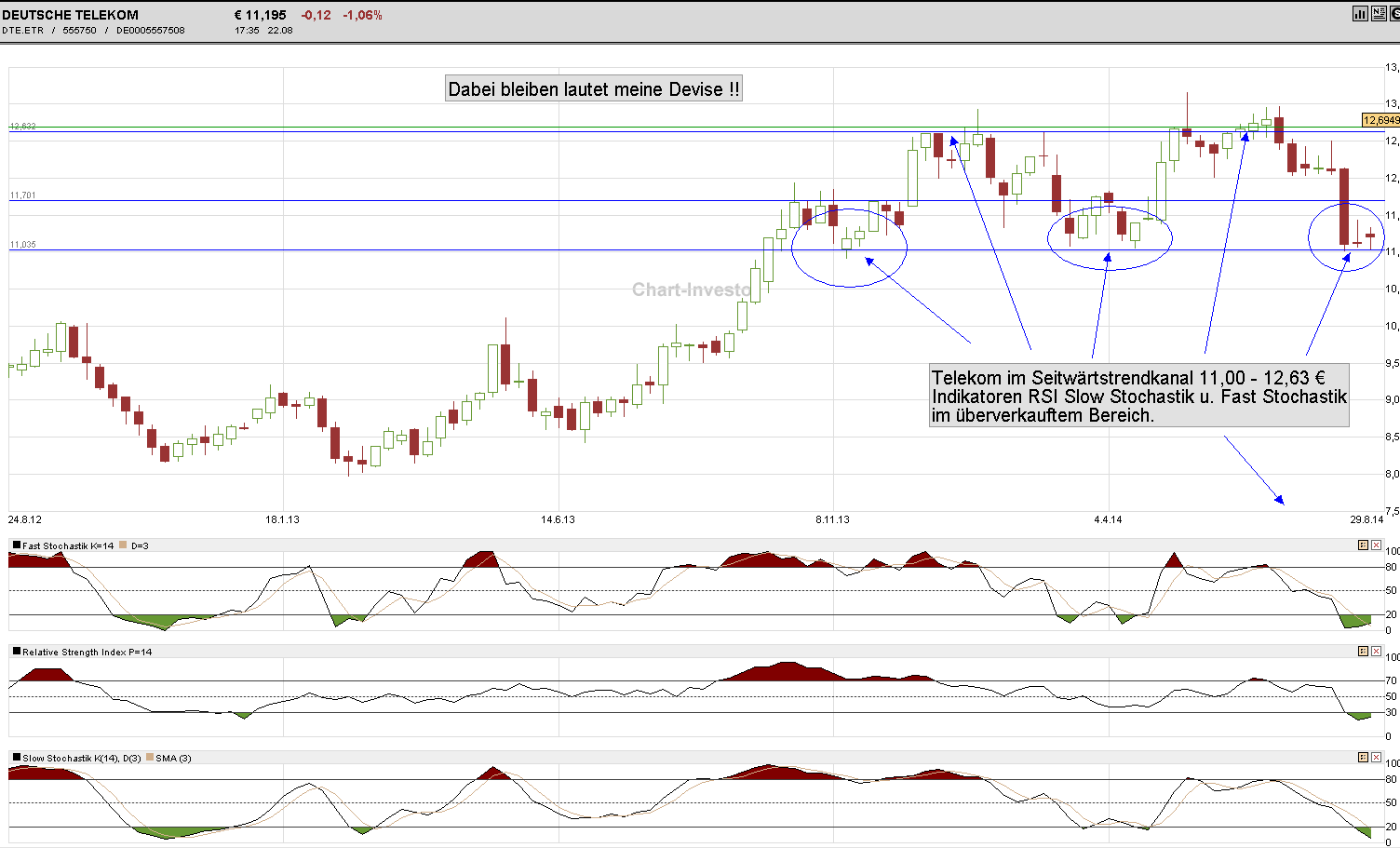Open the Slow Stochastik settings grid icon
Viewport: 1400px width, 848px height.
pyautogui.click(x=1363, y=757)
